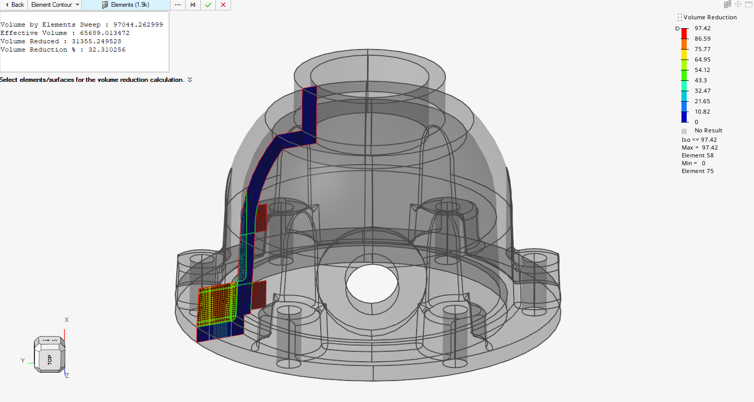Click the legend iso slider marker at top

pyautogui.click(x=677, y=28)
